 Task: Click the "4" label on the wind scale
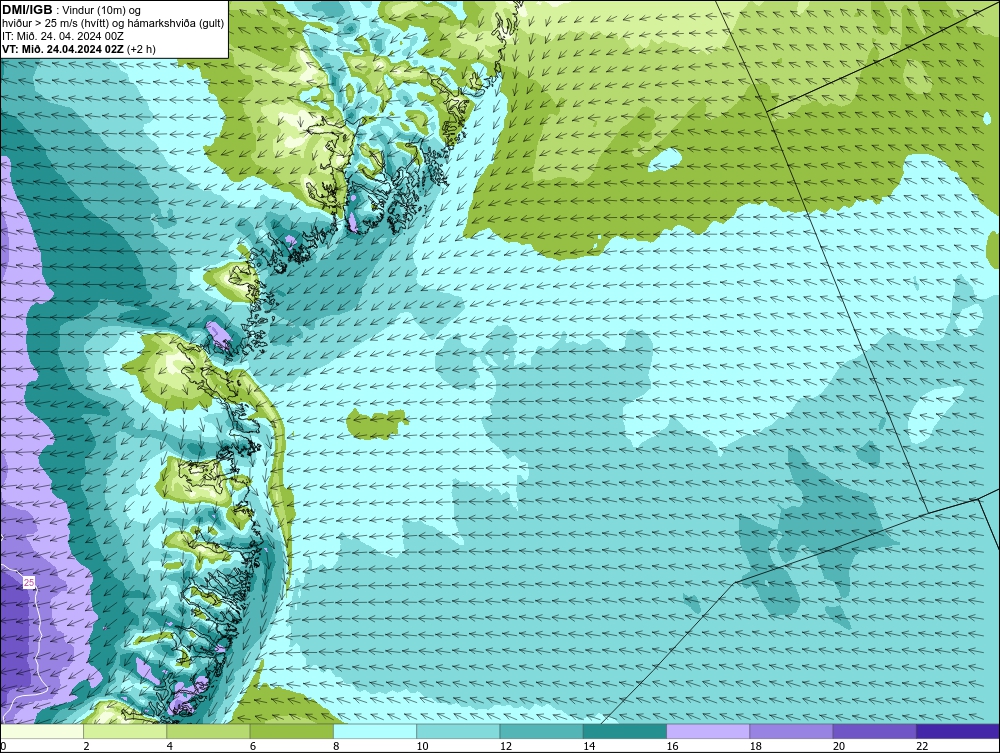170,746
